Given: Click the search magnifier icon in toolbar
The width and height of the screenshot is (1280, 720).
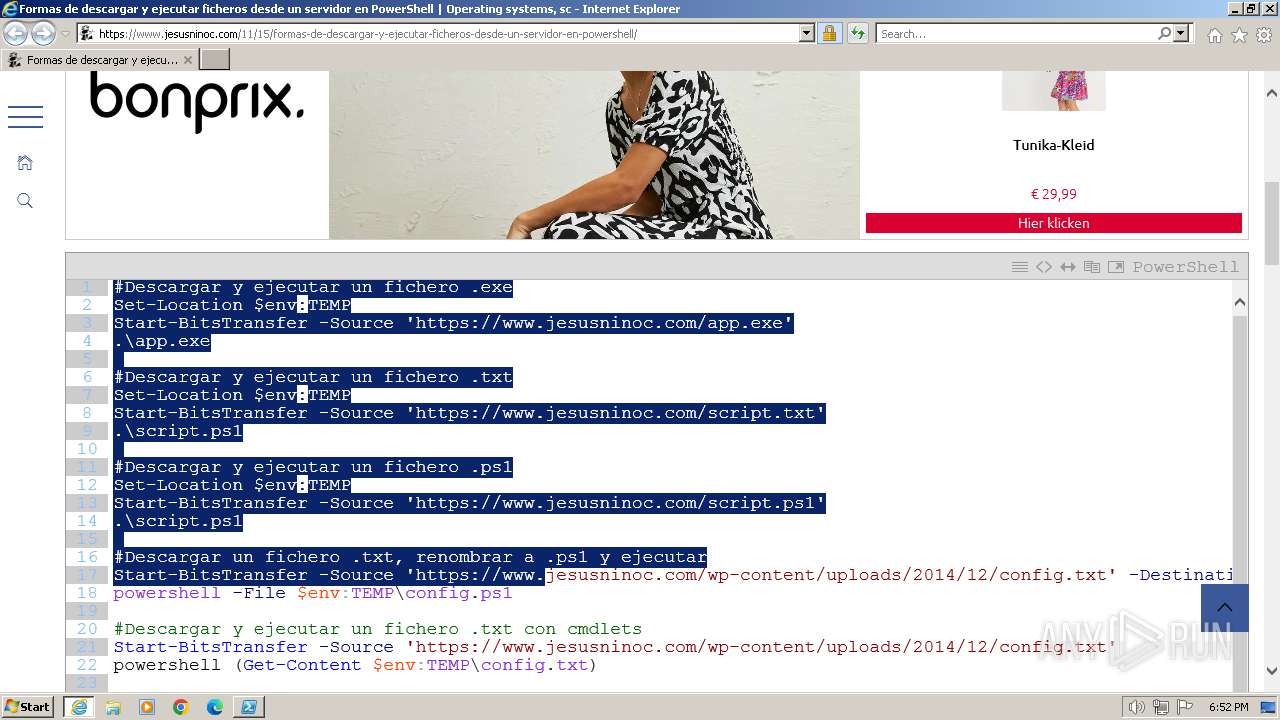Looking at the screenshot, I should pyautogui.click(x=1164, y=33).
